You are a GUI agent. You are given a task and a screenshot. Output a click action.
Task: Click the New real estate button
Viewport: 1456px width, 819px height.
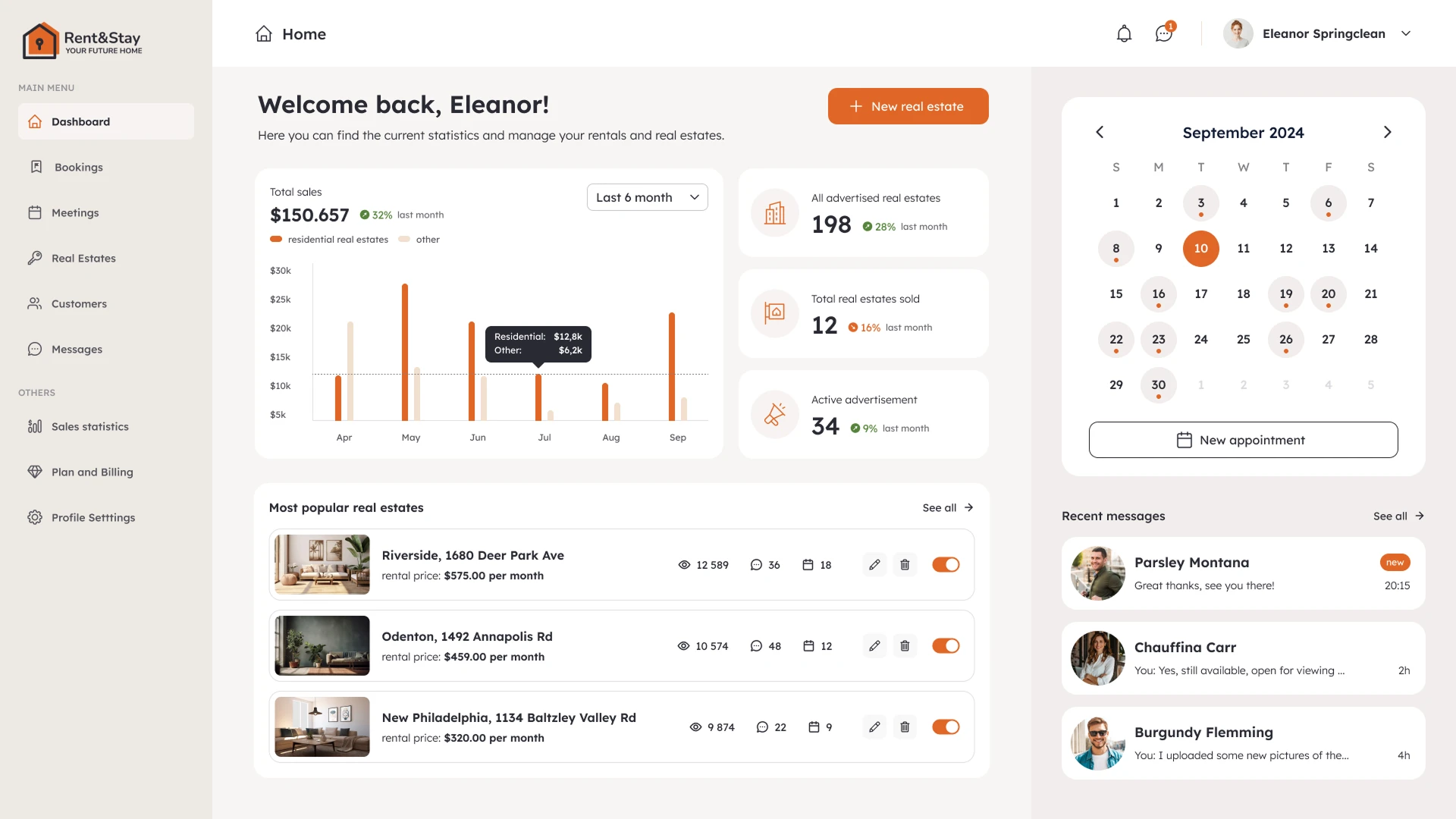point(908,106)
